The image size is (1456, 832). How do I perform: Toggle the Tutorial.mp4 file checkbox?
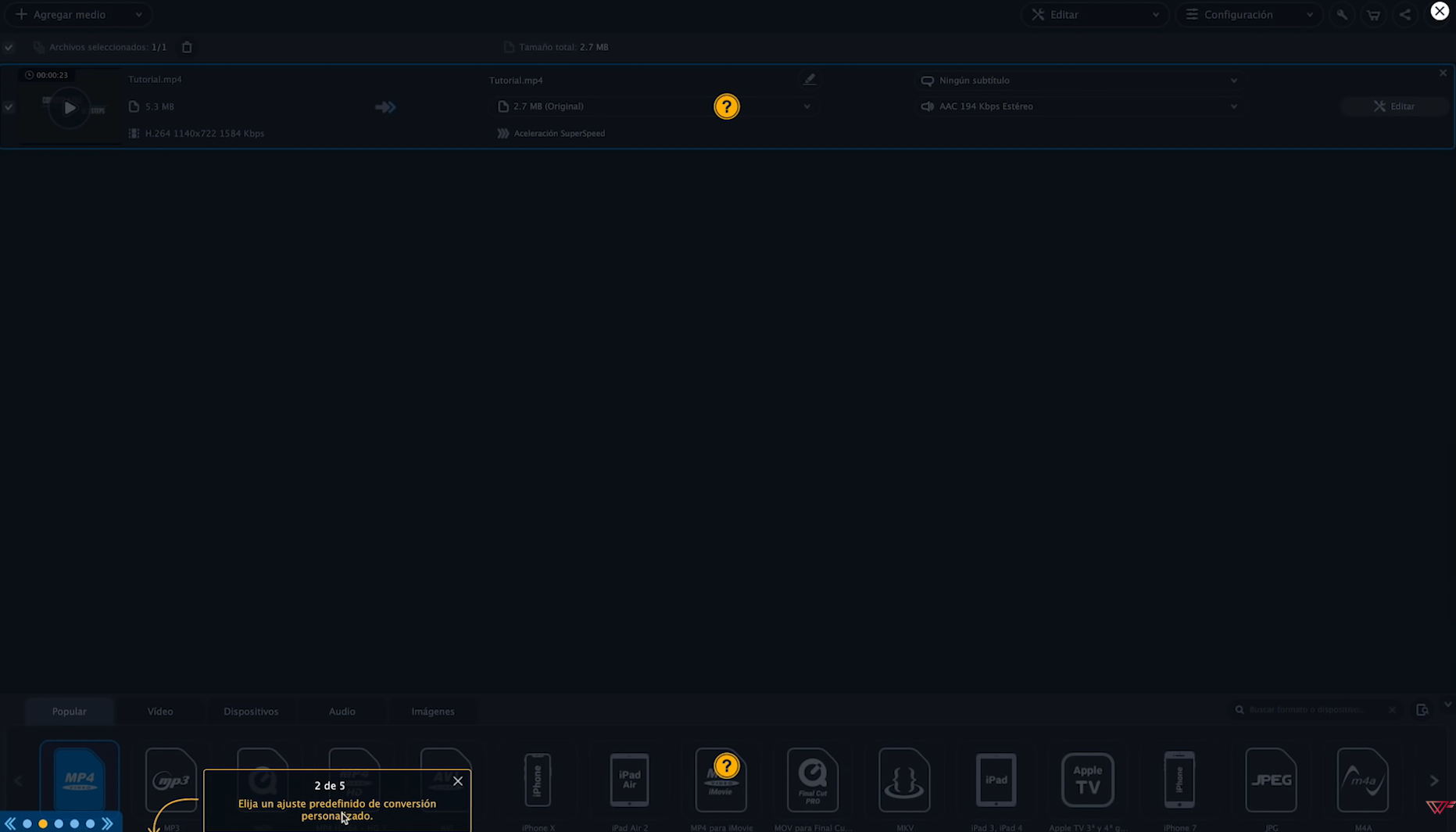pyautogui.click(x=9, y=106)
